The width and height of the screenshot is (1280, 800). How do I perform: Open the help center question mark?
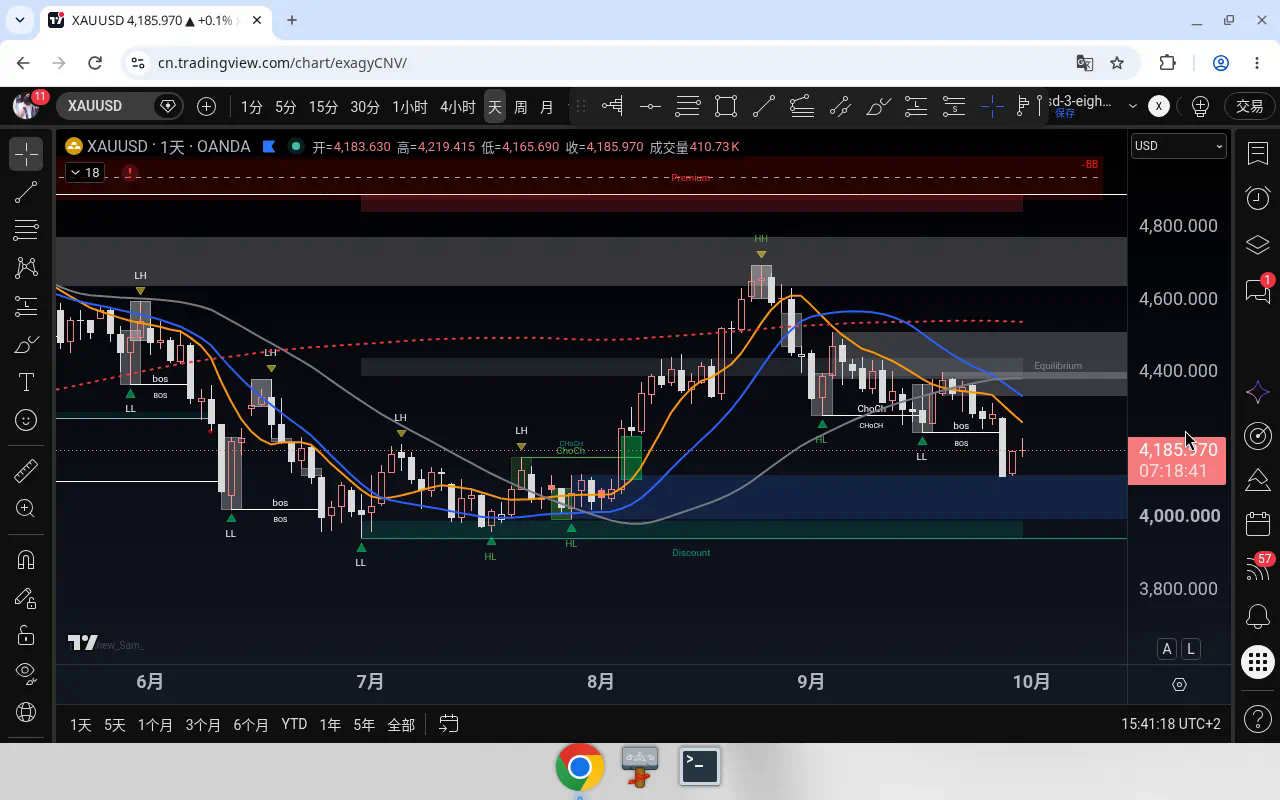tap(1258, 719)
